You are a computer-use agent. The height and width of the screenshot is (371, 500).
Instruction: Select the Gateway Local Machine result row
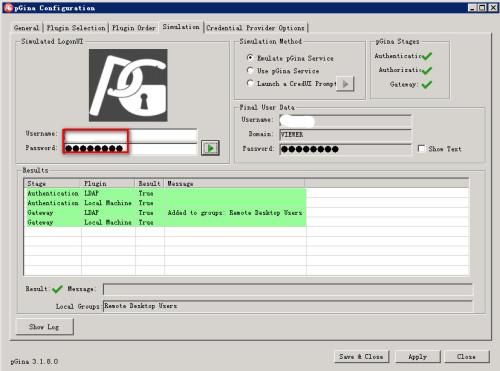coord(165,222)
